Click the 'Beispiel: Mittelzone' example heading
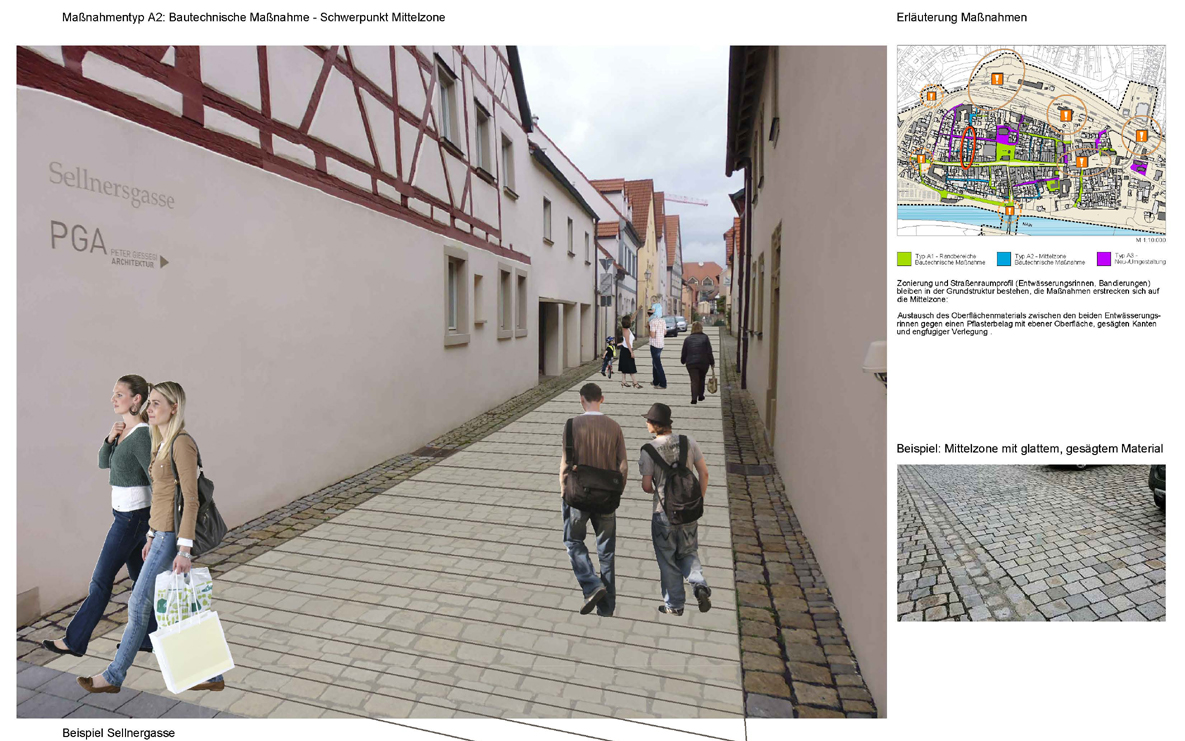The height and width of the screenshot is (741, 1185). (1029, 449)
